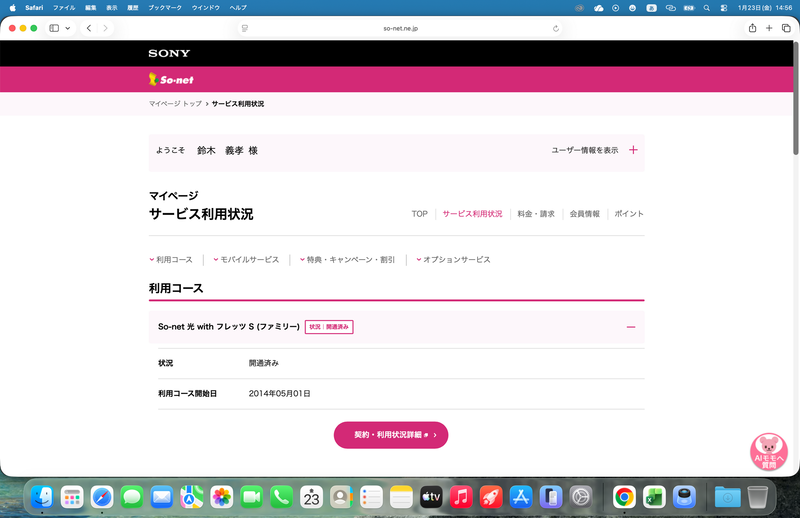800x518 pixels.
Task: Open the 編集 menu
Action: click(x=90, y=8)
